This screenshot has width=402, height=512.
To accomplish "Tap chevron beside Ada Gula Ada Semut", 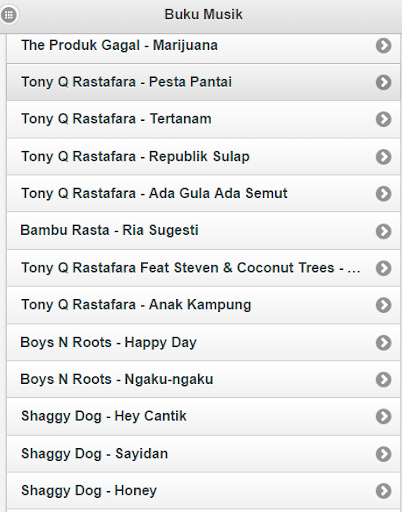I will click(383, 194).
